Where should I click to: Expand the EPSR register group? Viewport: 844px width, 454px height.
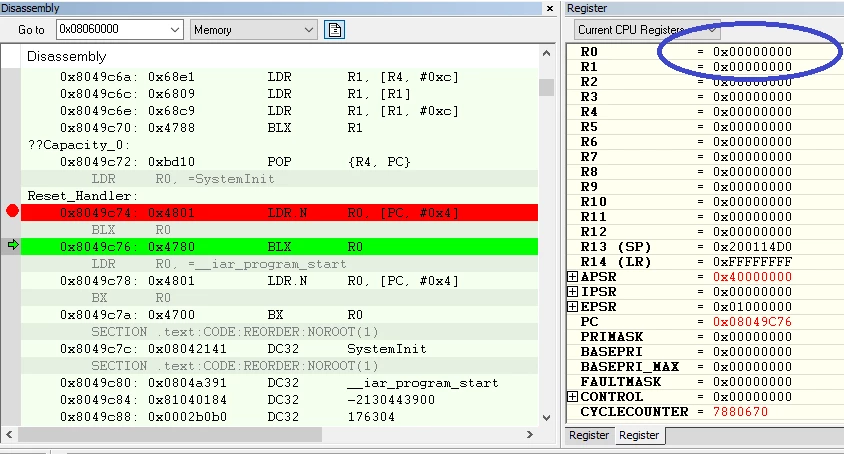[572, 306]
